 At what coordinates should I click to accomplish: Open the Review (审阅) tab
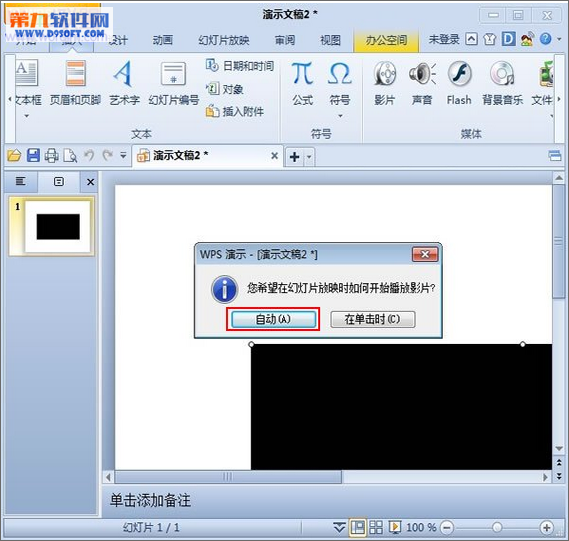click(284, 40)
